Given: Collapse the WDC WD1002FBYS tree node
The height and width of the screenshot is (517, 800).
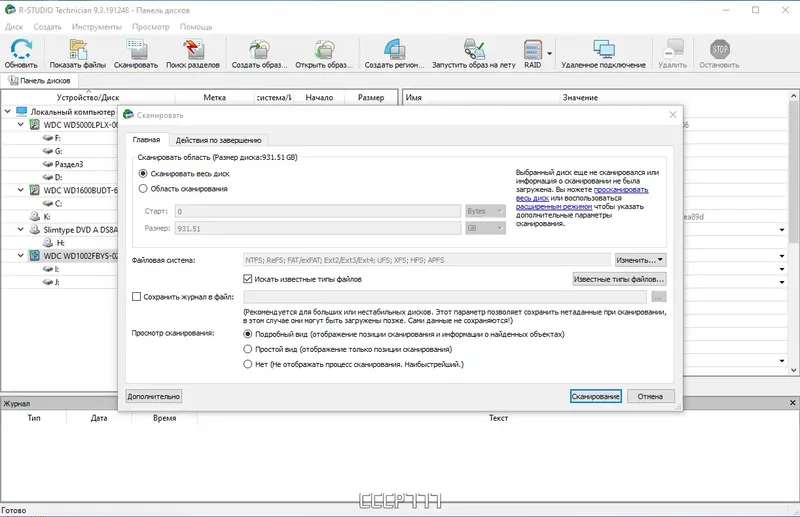Looking at the screenshot, I should (21, 255).
